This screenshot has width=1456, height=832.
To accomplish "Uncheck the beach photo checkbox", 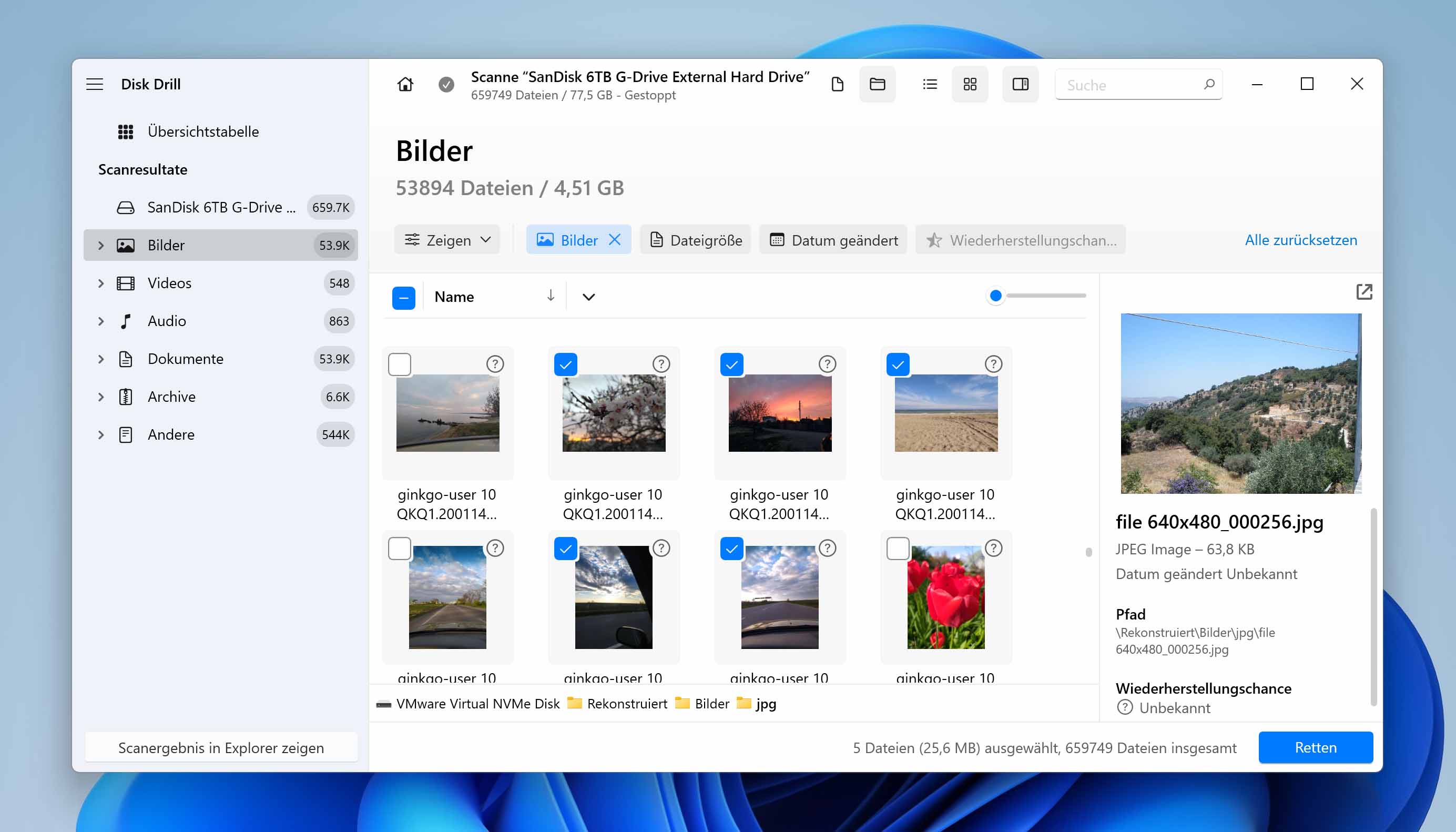I will pyautogui.click(x=898, y=364).
